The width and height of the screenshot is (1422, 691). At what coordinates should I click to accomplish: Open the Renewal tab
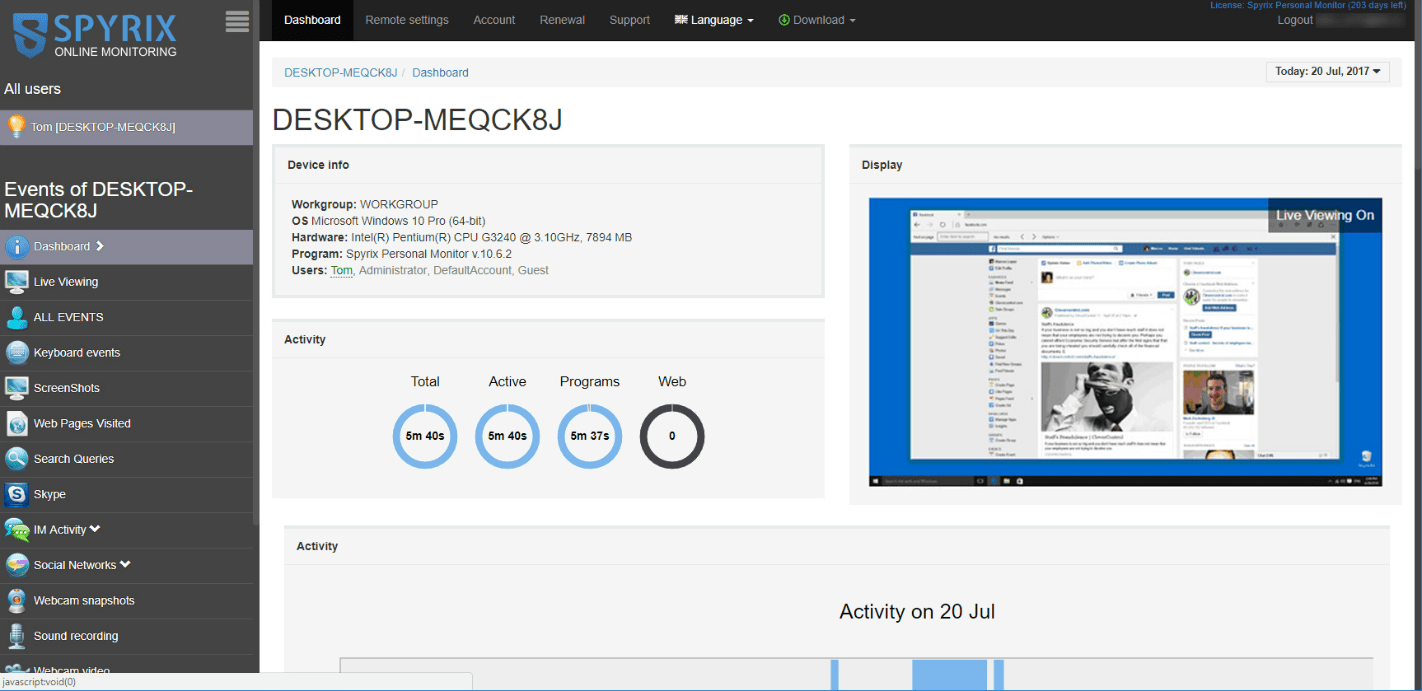pos(562,20)
